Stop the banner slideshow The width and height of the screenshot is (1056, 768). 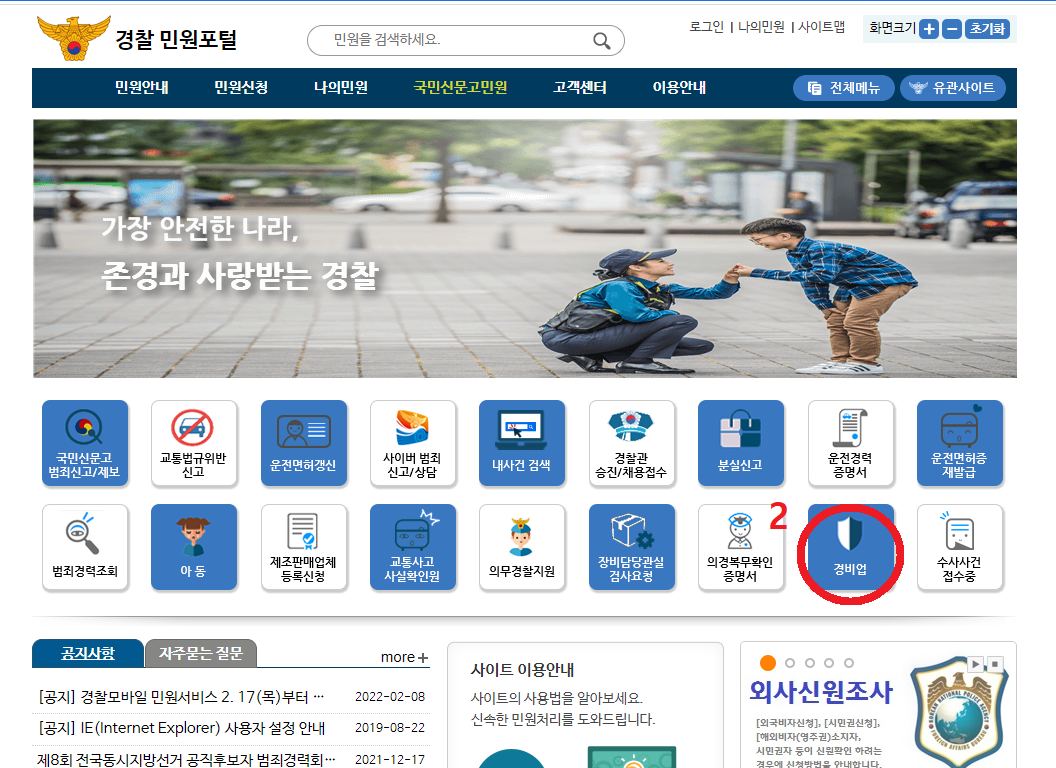(x=995, y=664)
